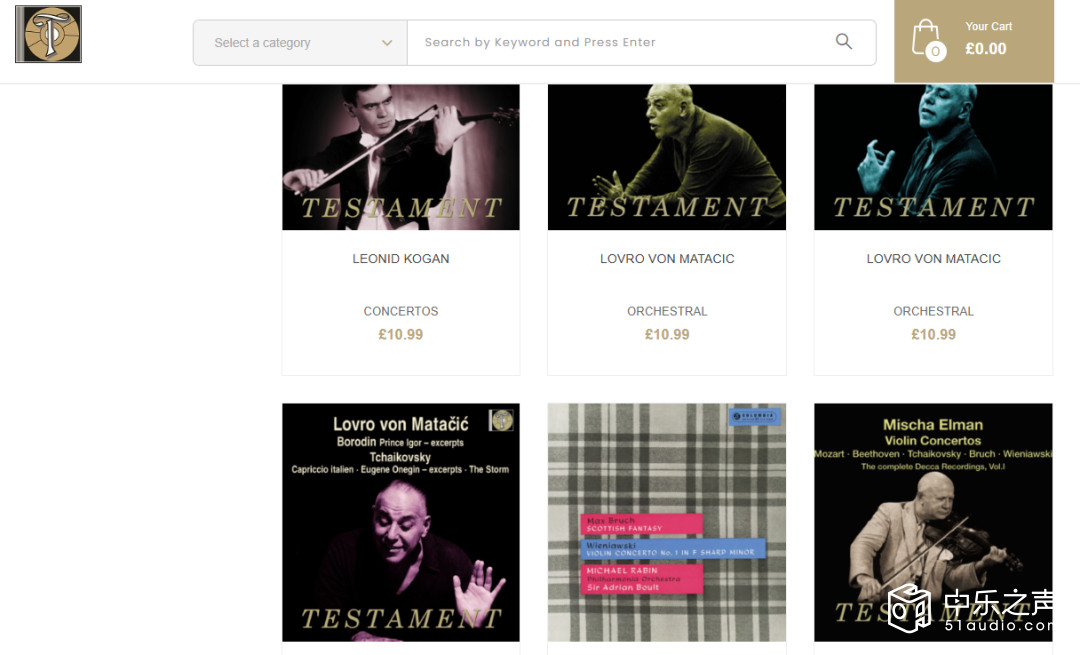1080x655 pixels.
Task: Open Mischa Elman Violin Concertos album
Action: pyautogui.click(x=933, y=523)
